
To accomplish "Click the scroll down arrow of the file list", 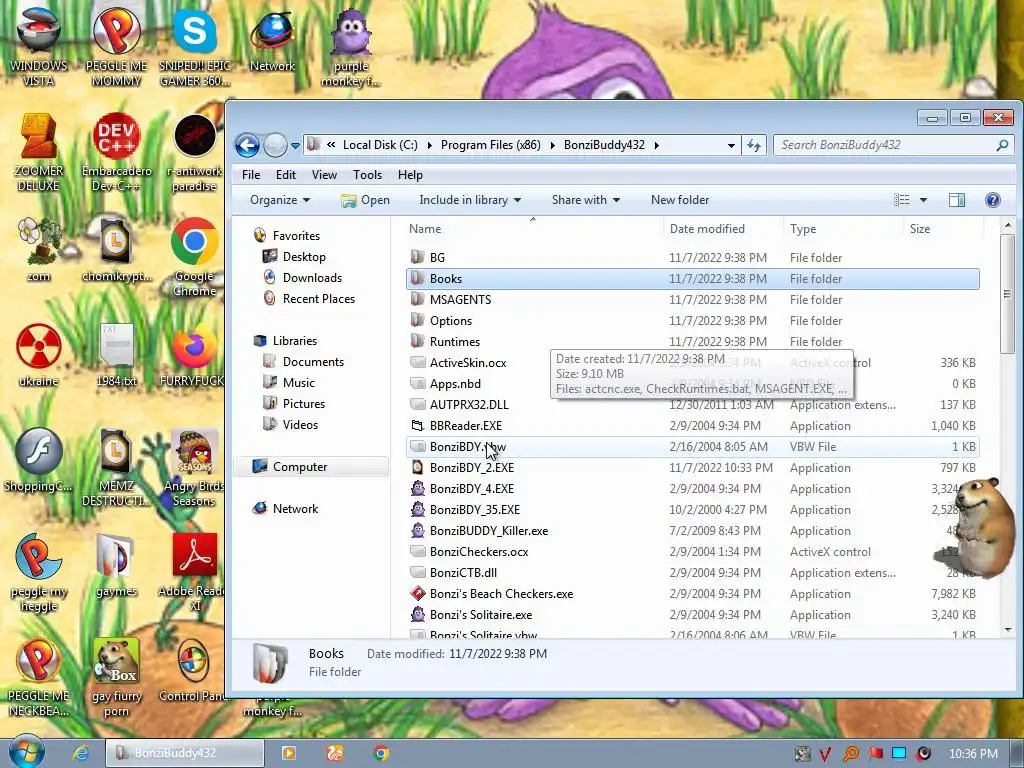I will tap(1007, 630).
